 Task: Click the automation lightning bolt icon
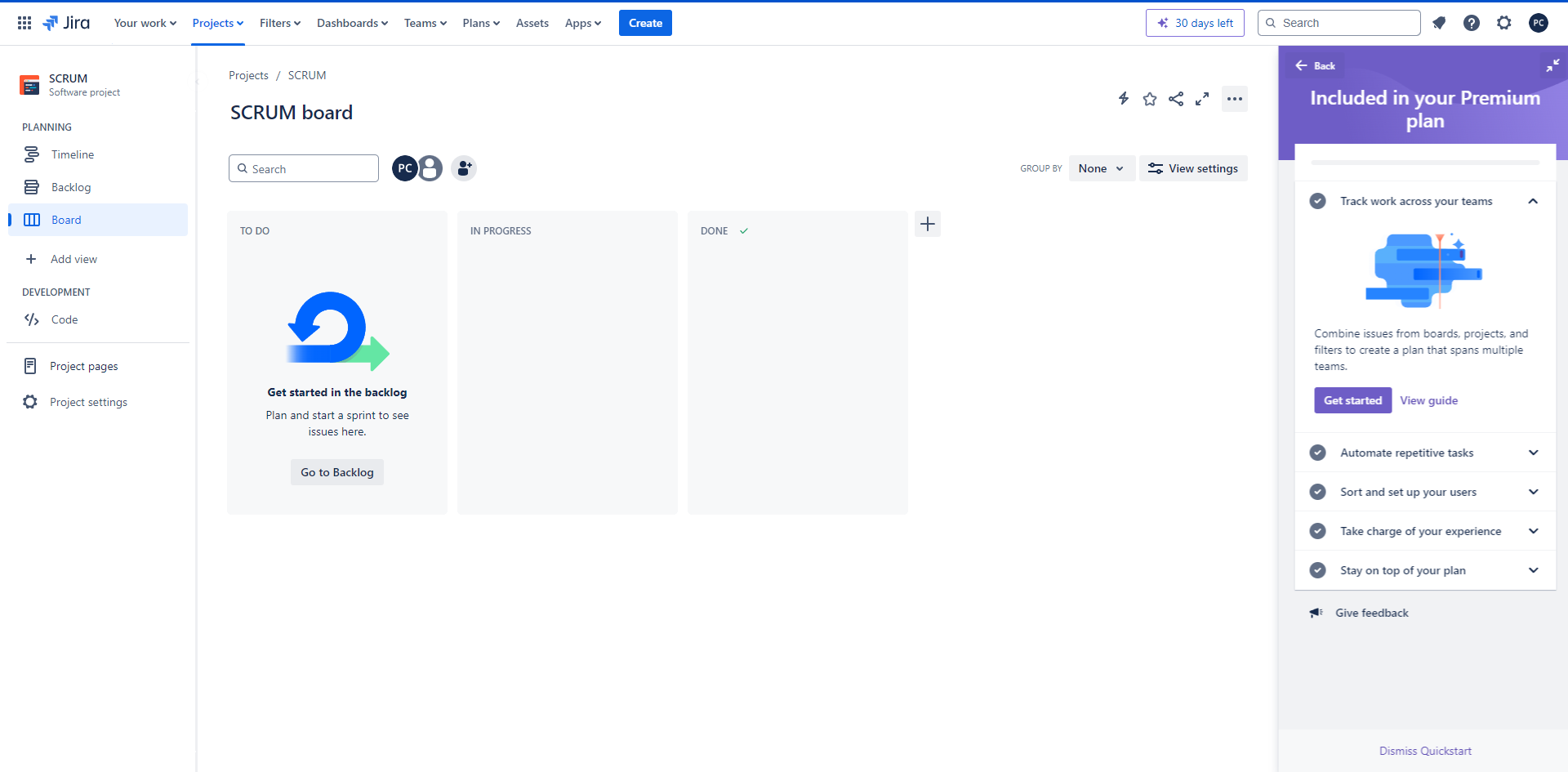1124,99
